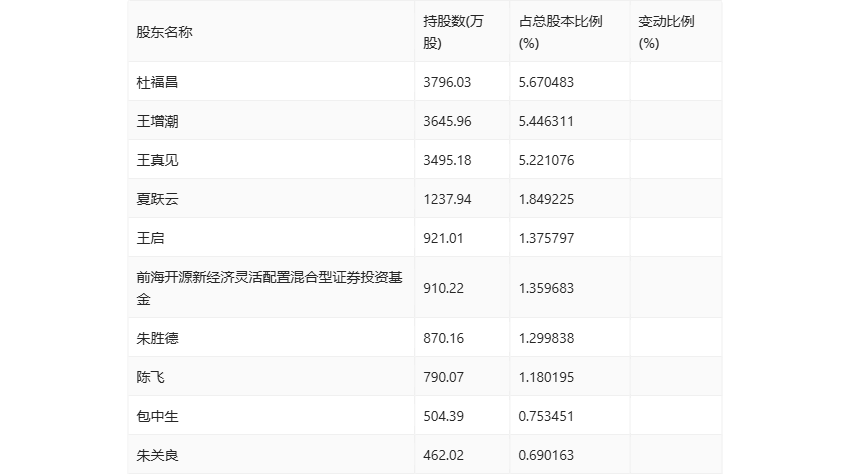Select shareholder name 包中生
The width and height of the screenshot is (850, 474).
point(157,416)
